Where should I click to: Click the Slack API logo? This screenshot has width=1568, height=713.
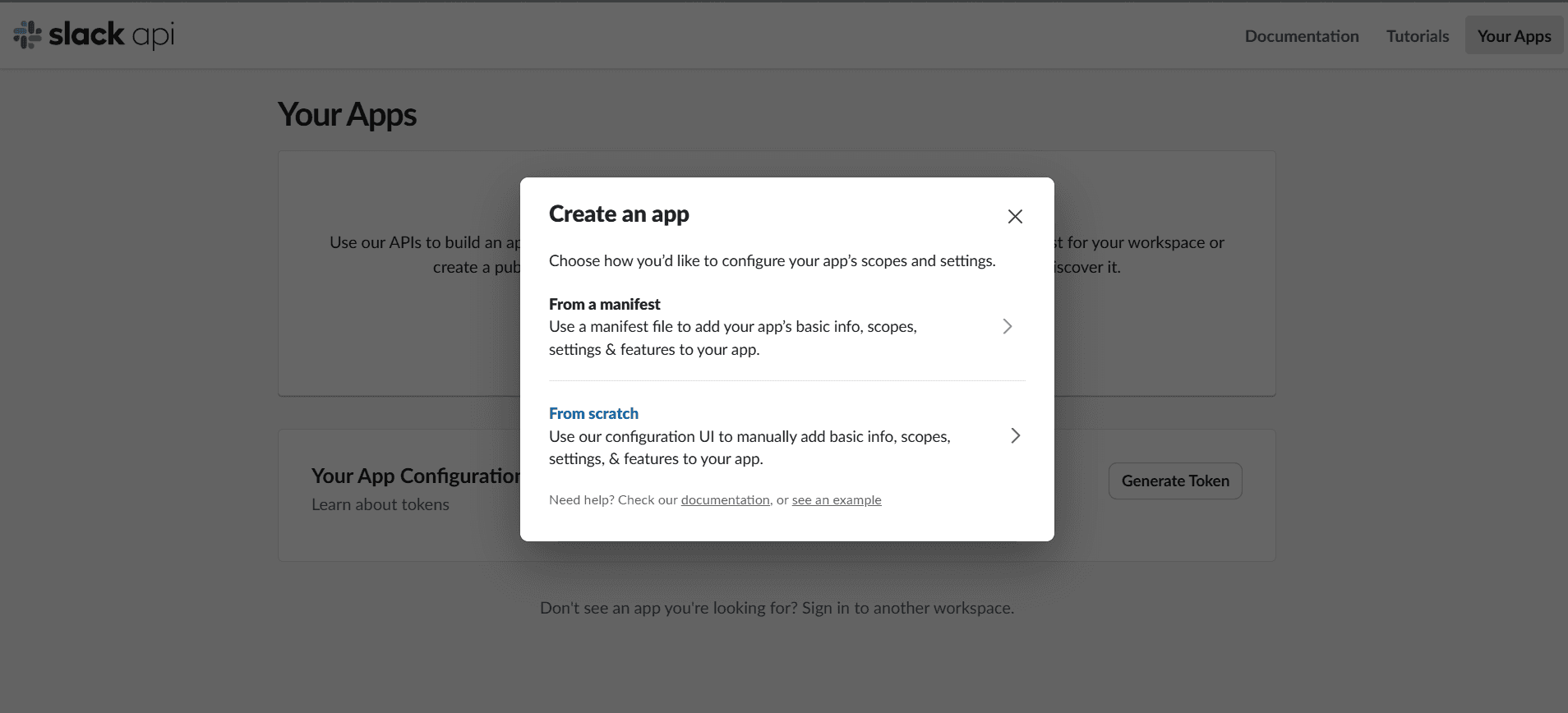point(94,34)
